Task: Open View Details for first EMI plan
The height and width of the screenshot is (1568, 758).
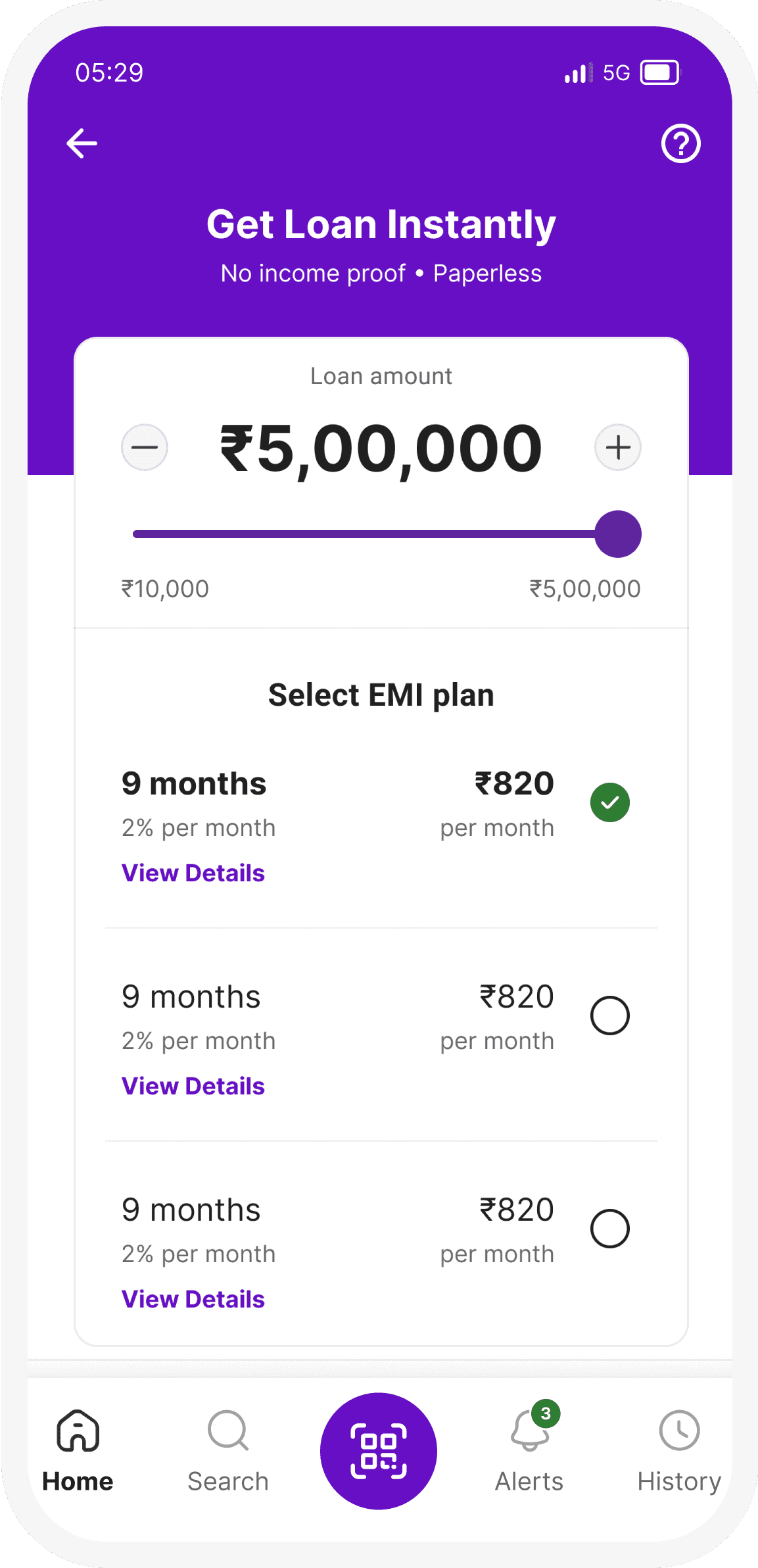Action: (193, 873)
